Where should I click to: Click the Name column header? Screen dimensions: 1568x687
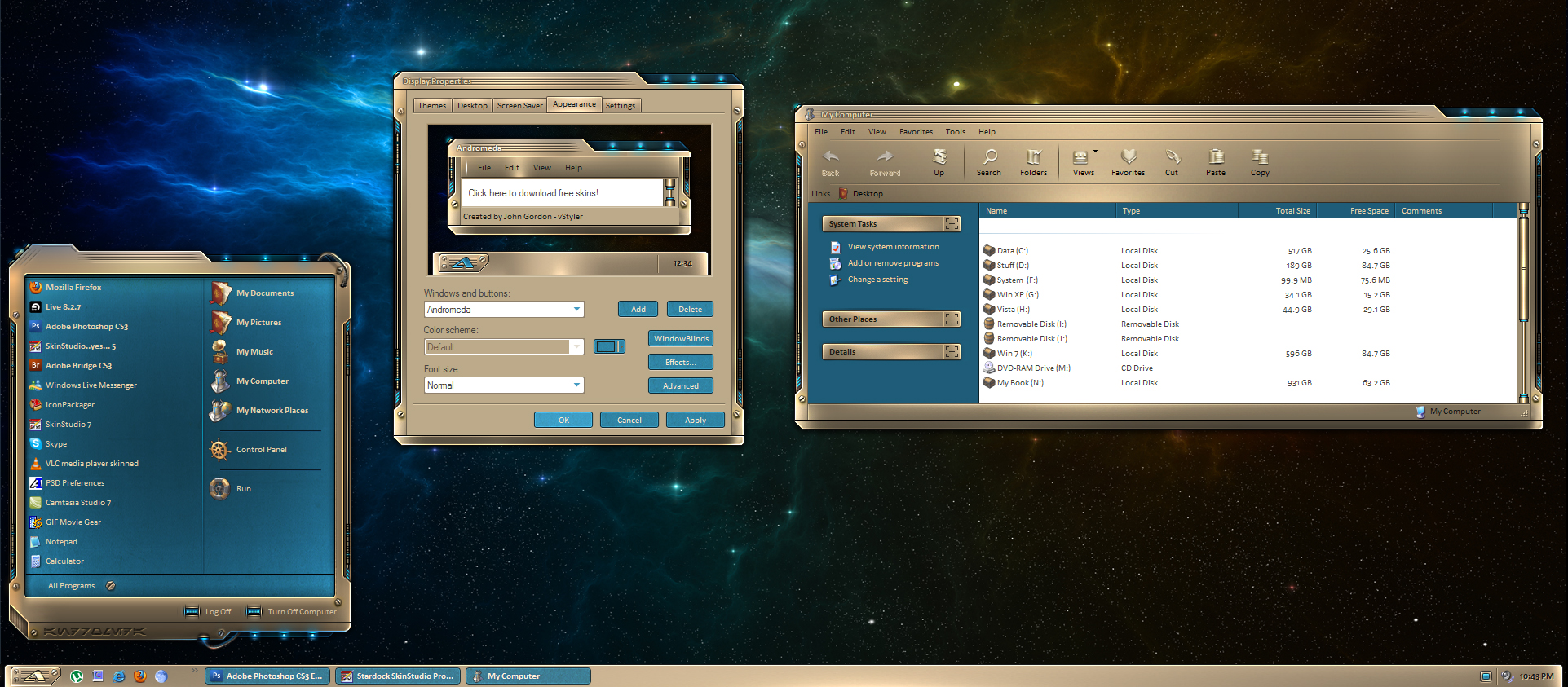(x=1047, y=210)
